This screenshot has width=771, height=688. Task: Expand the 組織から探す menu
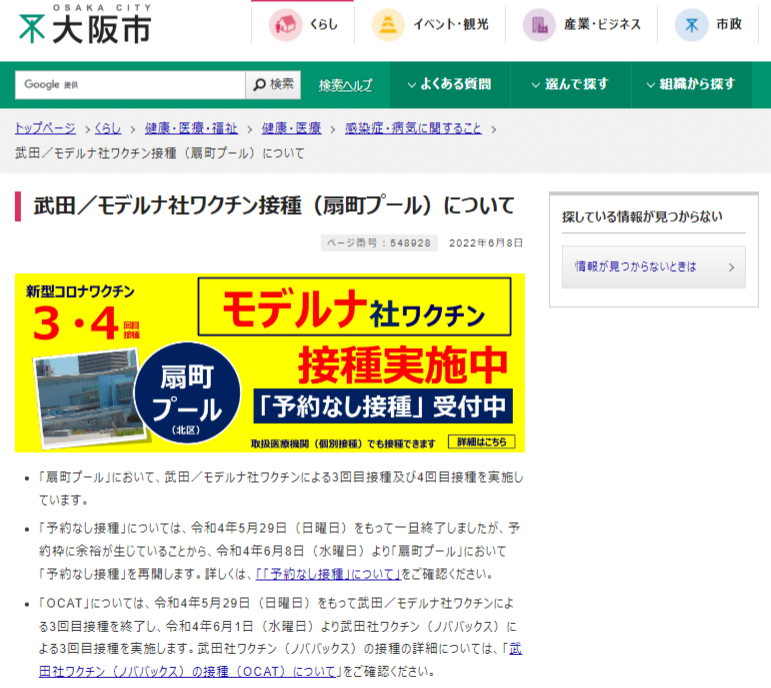tap(690, 85)
